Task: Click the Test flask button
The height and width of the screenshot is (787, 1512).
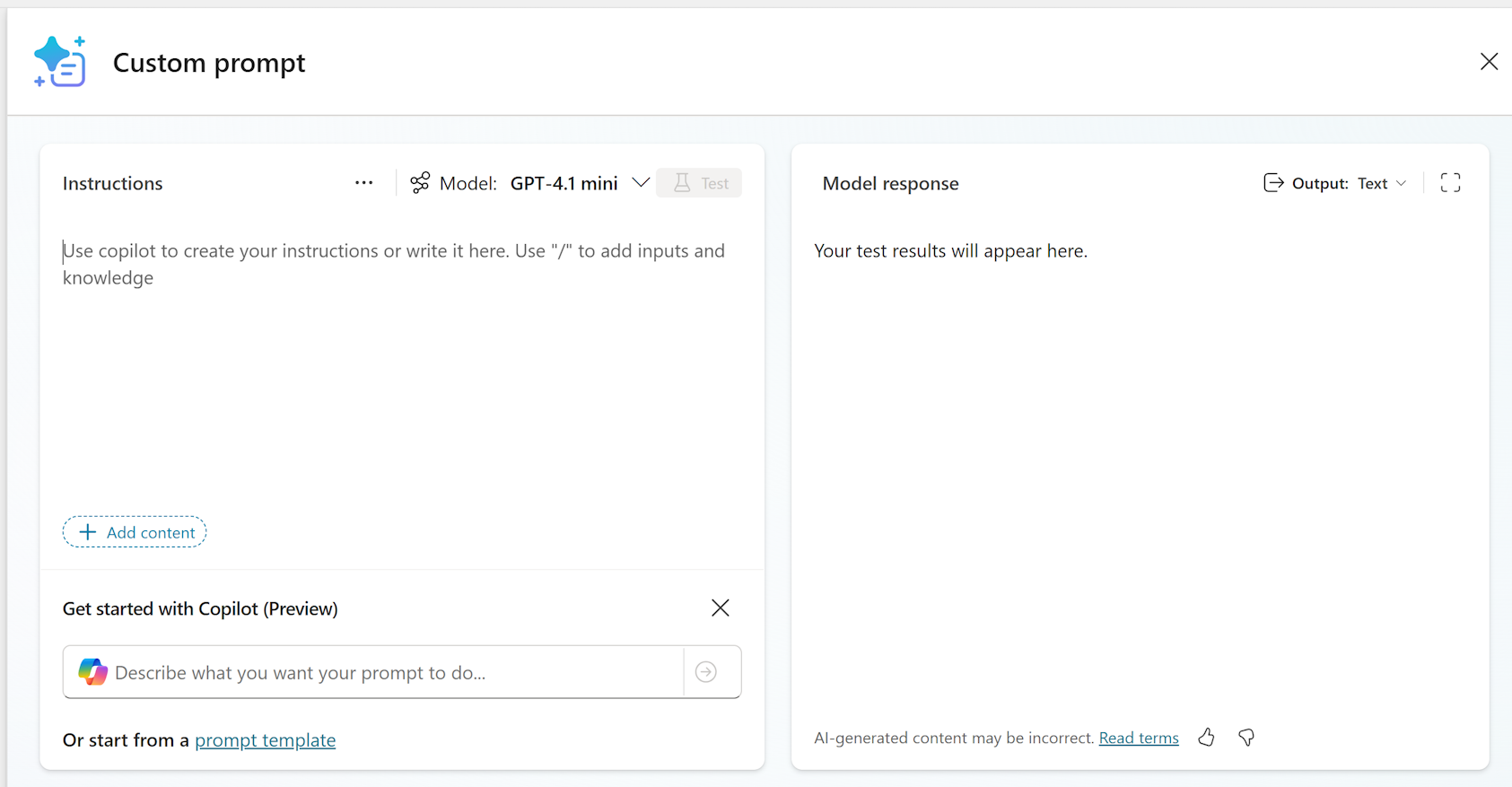Action: (x=699, y=183)
